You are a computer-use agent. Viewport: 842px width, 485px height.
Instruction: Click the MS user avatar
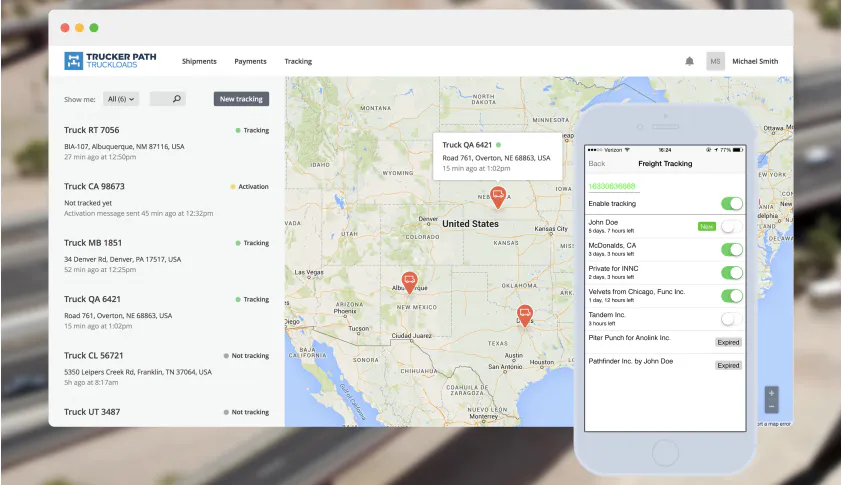pyautogui.click(x=715, y=61)
